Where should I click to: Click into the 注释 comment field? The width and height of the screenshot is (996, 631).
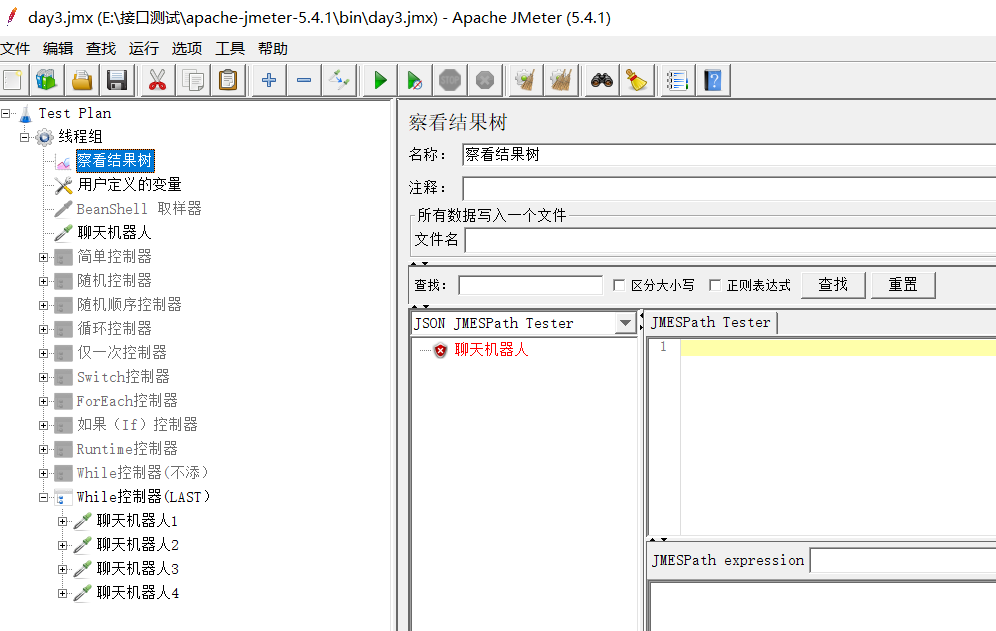pyautogui.click(x=729, y=189)
